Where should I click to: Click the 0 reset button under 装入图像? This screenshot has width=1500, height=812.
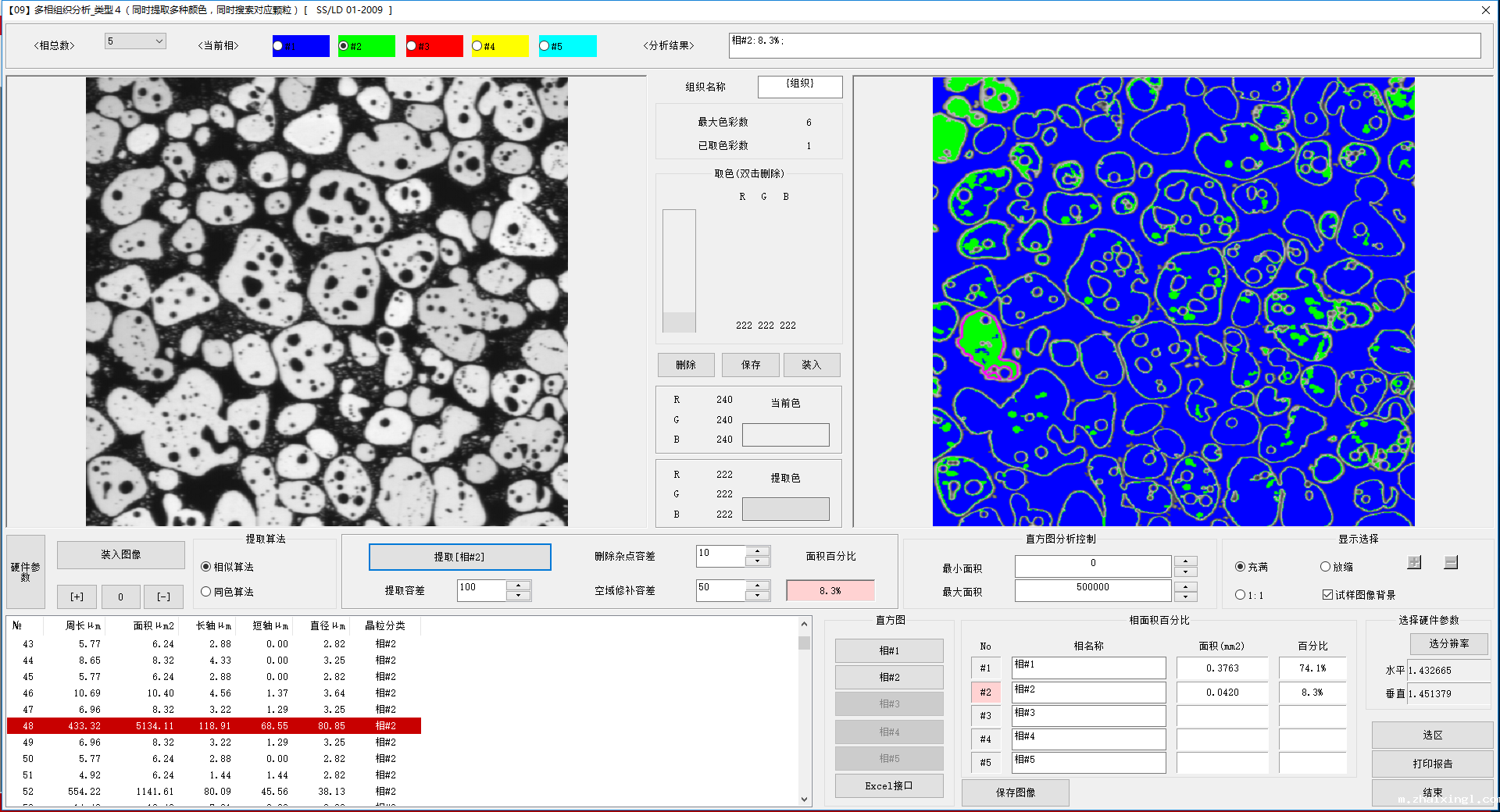(120, 597)
